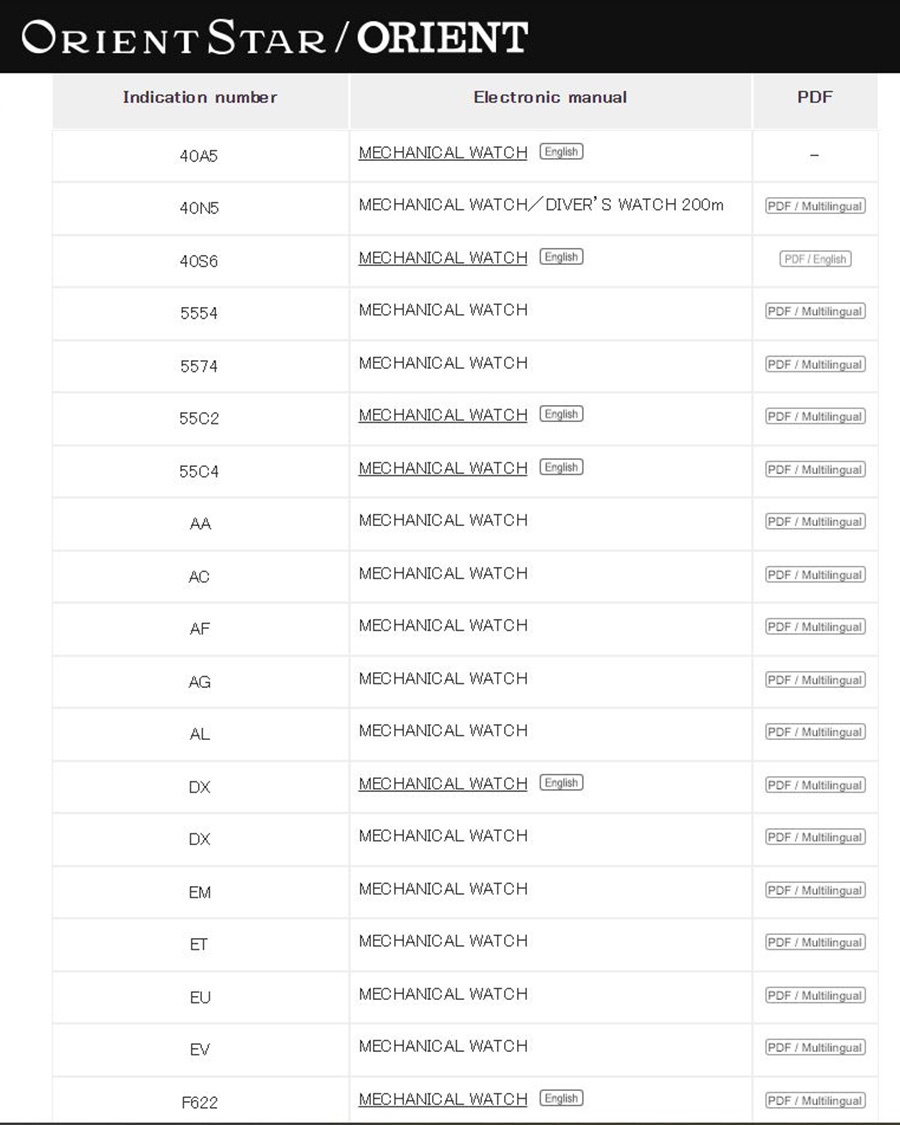This screenshot has height=1125, width=900.
Task: Open PDF / Multilingual for 40N5
Action: [815, 206]
